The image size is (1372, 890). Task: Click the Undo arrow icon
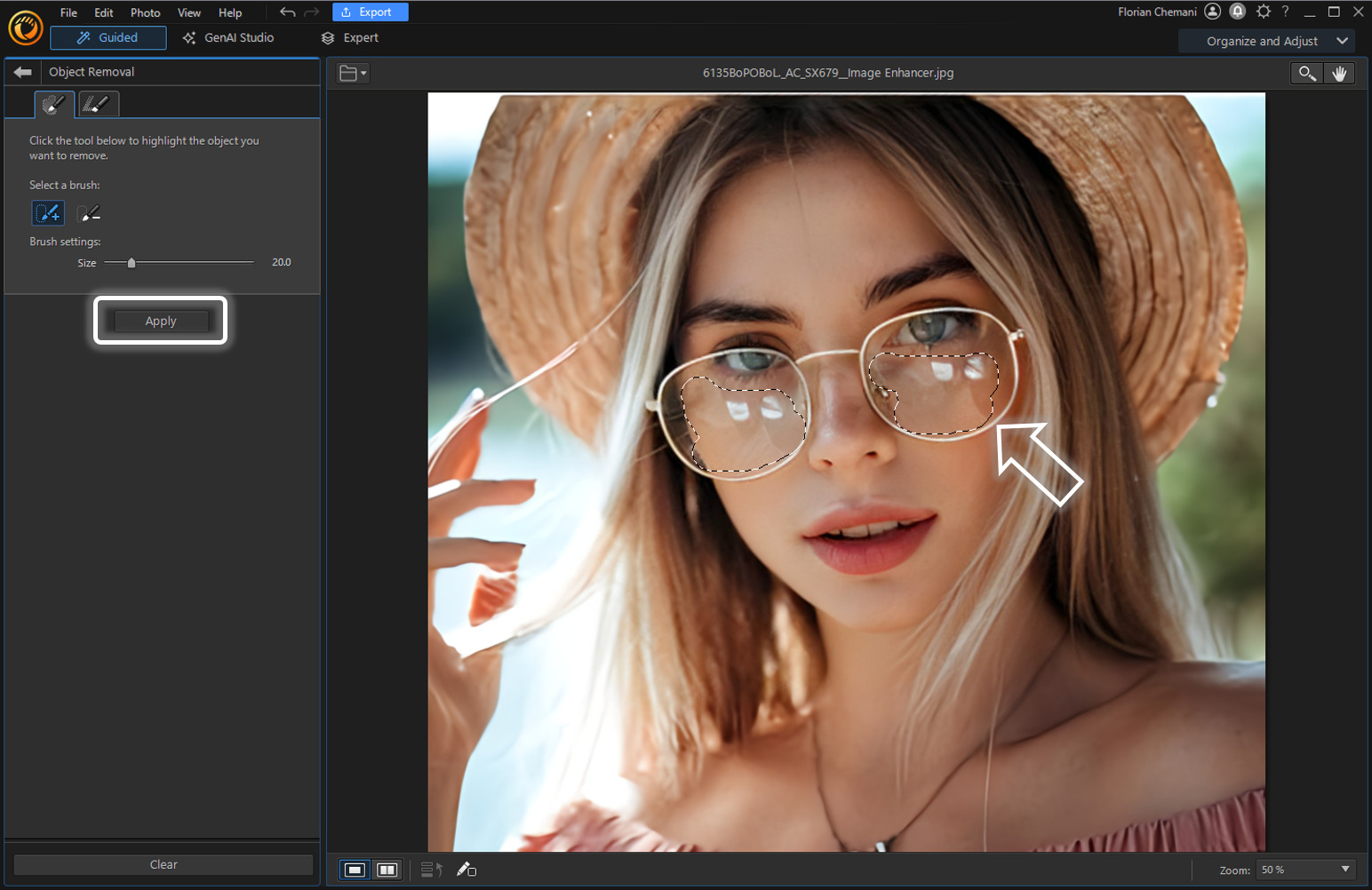286,12
